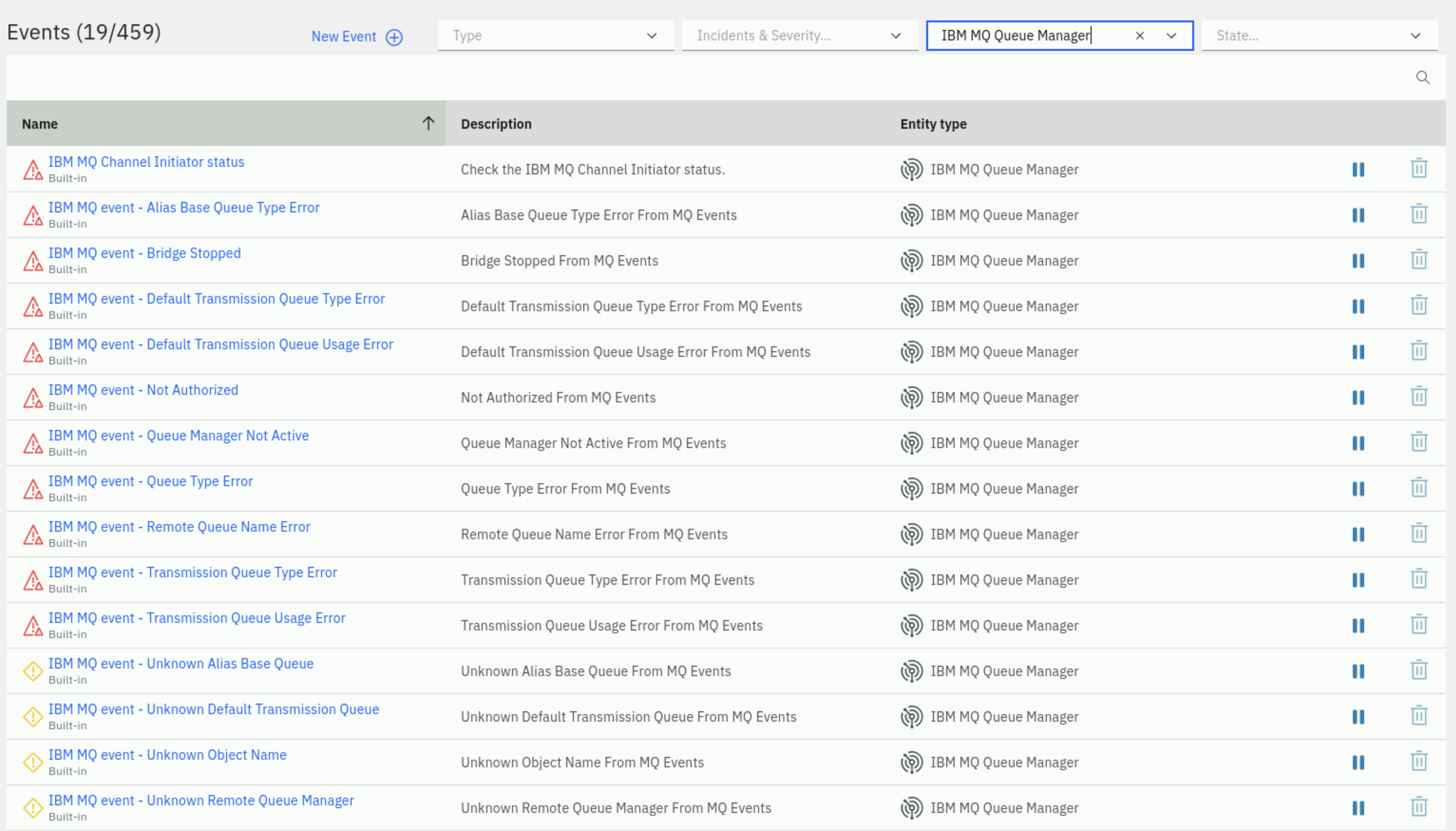Click critical icon of Queue Manager Not Active
The image size is (1456, 831).
[x=33, y=443]
